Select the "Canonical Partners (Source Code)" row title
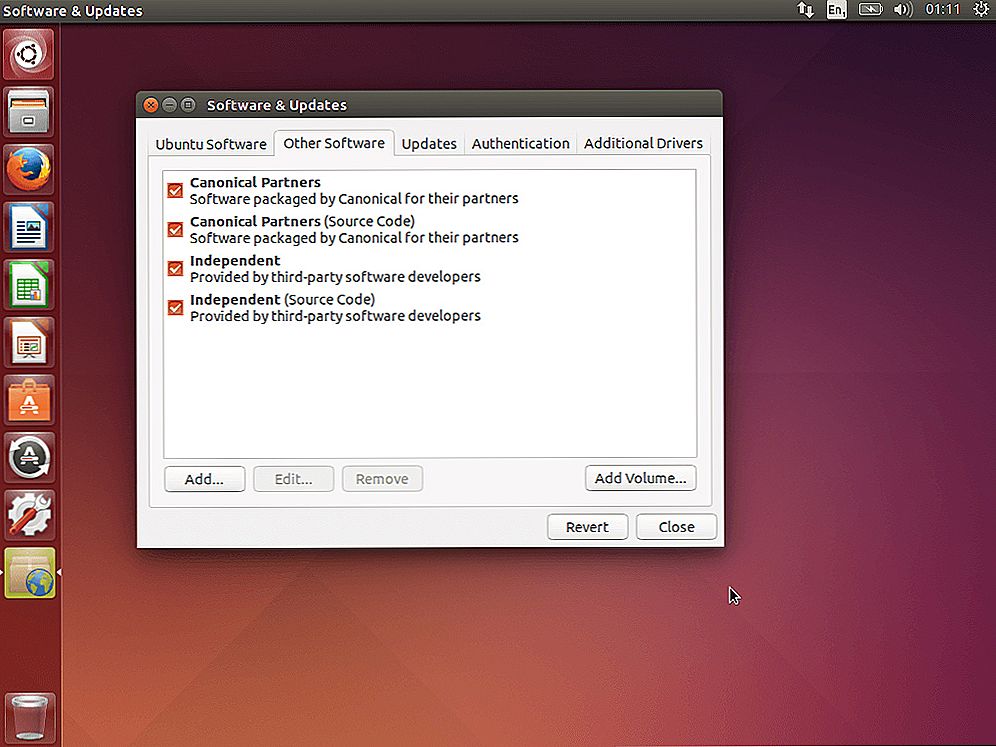The width and height of the screenshot is (996, 747). (x=302, y=221)
